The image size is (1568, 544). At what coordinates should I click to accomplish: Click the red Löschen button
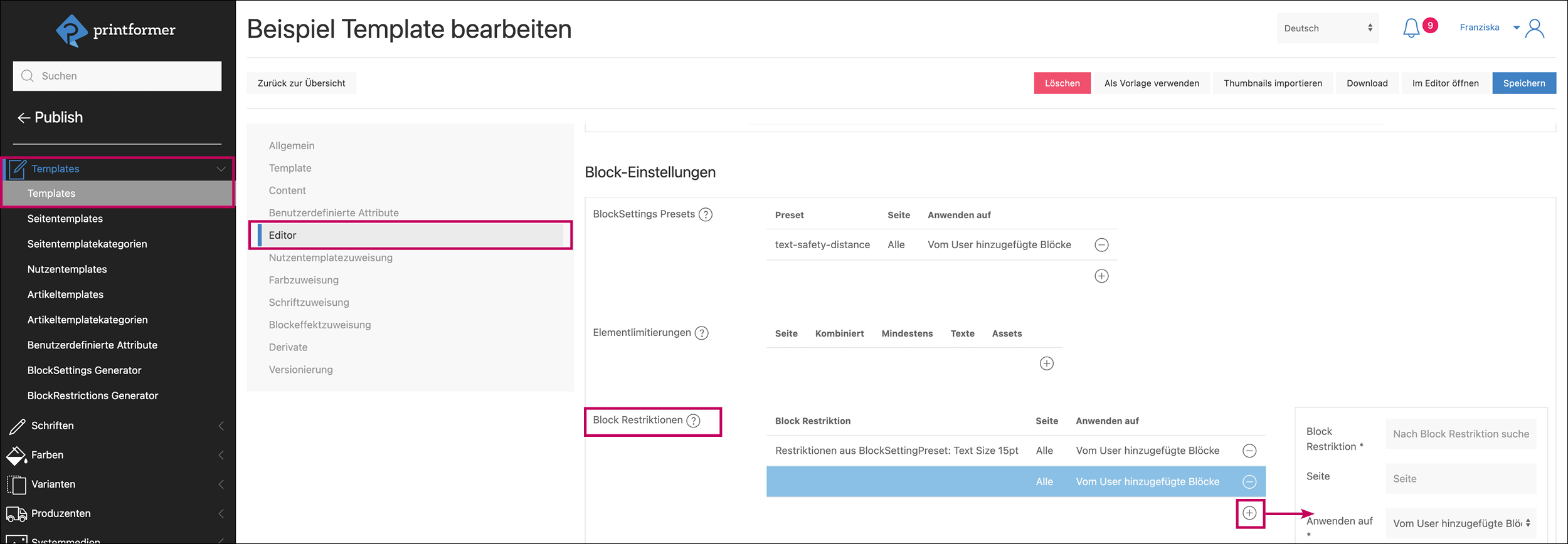click(x=1062, y=83)
